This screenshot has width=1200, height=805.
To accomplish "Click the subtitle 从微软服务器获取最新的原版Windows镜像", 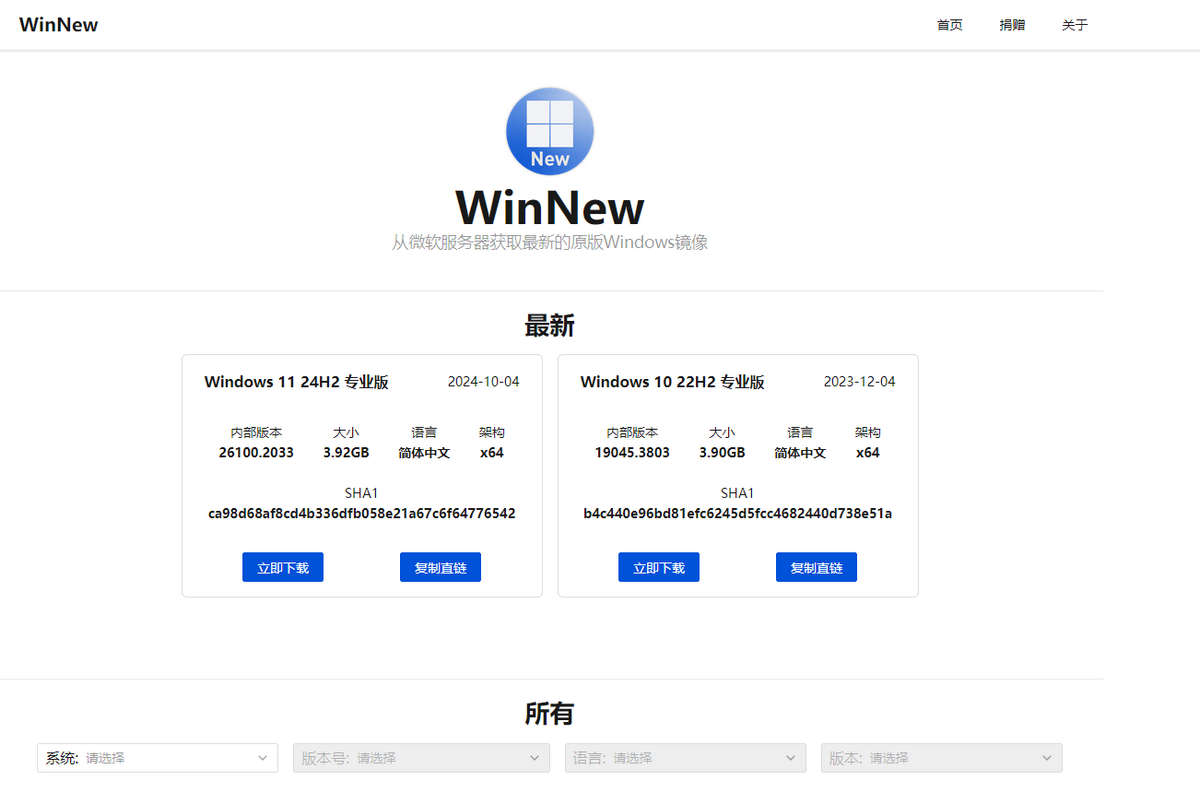I will click(x=550, y=242).
